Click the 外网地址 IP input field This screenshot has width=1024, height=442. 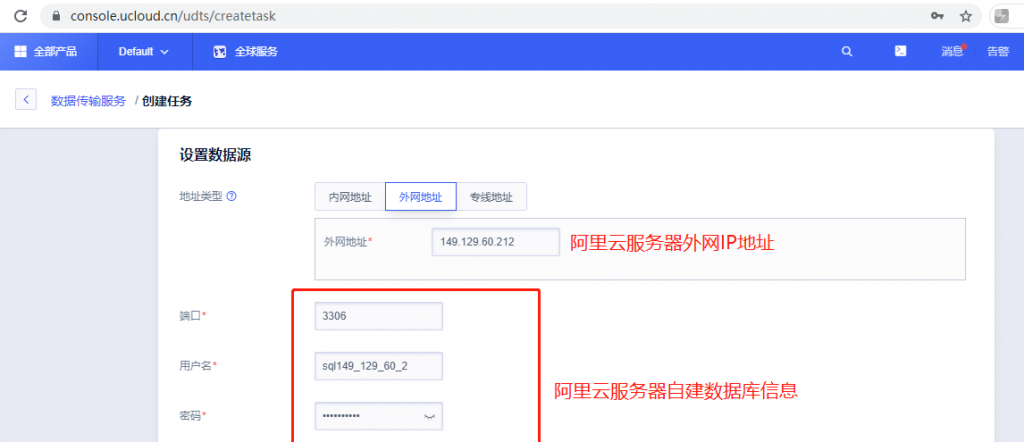[496, 242]
